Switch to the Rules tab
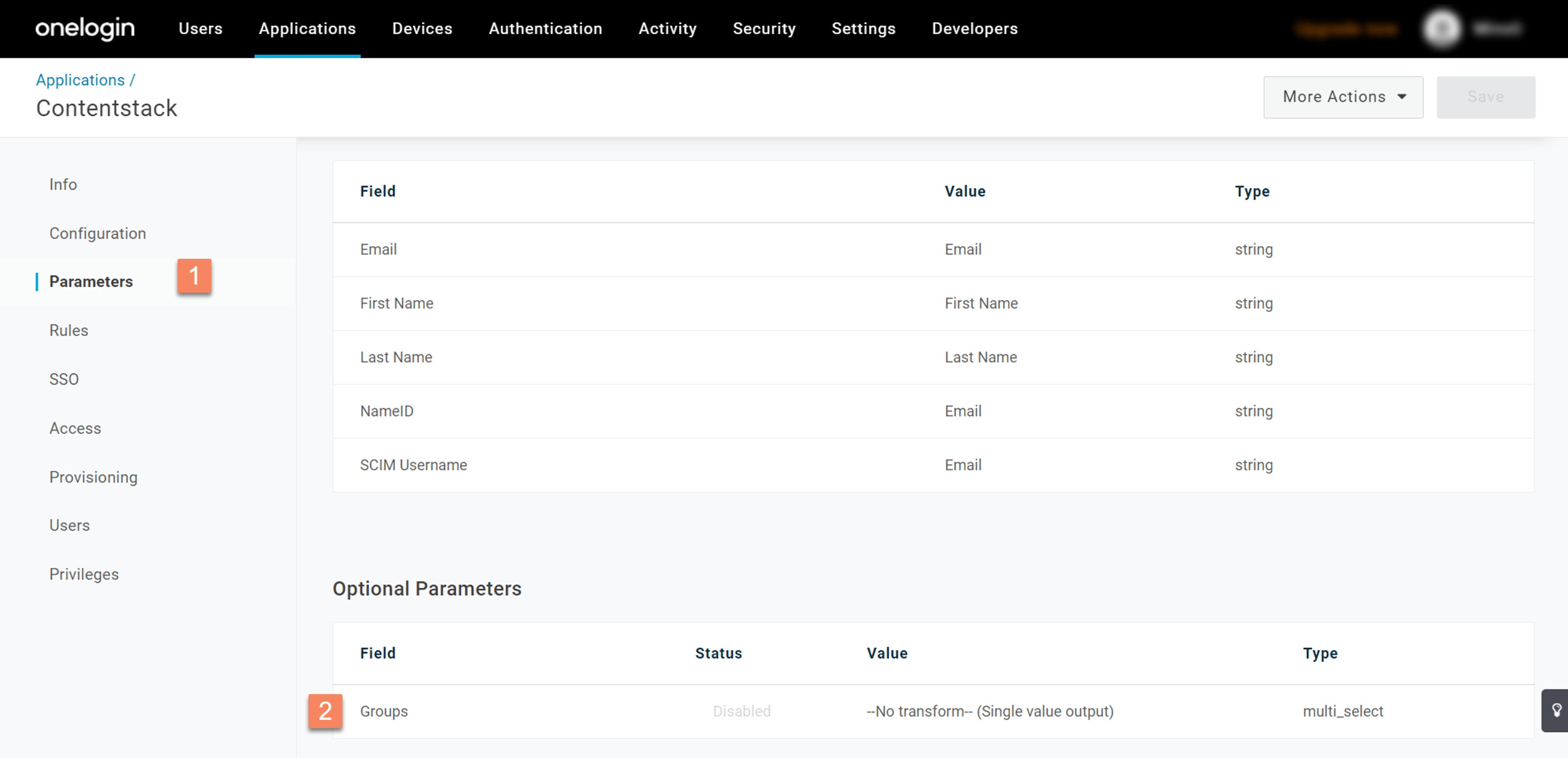1568x758 pixels. click(69, 330)
